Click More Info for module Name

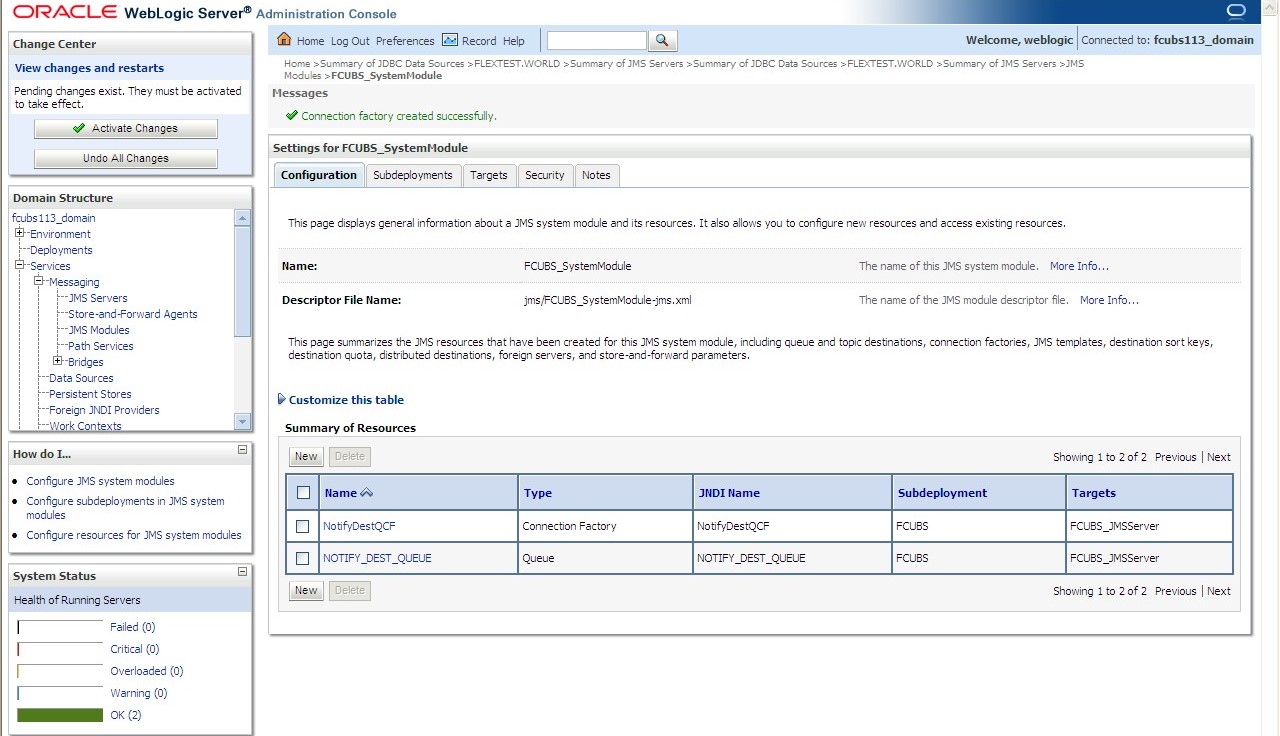point(1079,266)
